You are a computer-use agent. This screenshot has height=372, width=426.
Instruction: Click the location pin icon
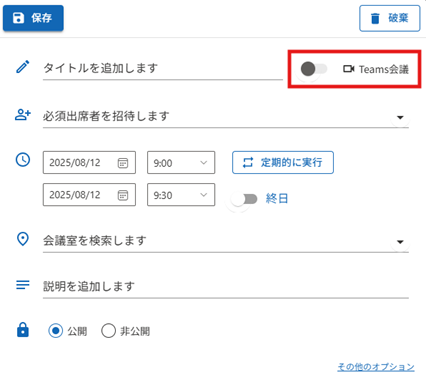[x=23, y=239]
